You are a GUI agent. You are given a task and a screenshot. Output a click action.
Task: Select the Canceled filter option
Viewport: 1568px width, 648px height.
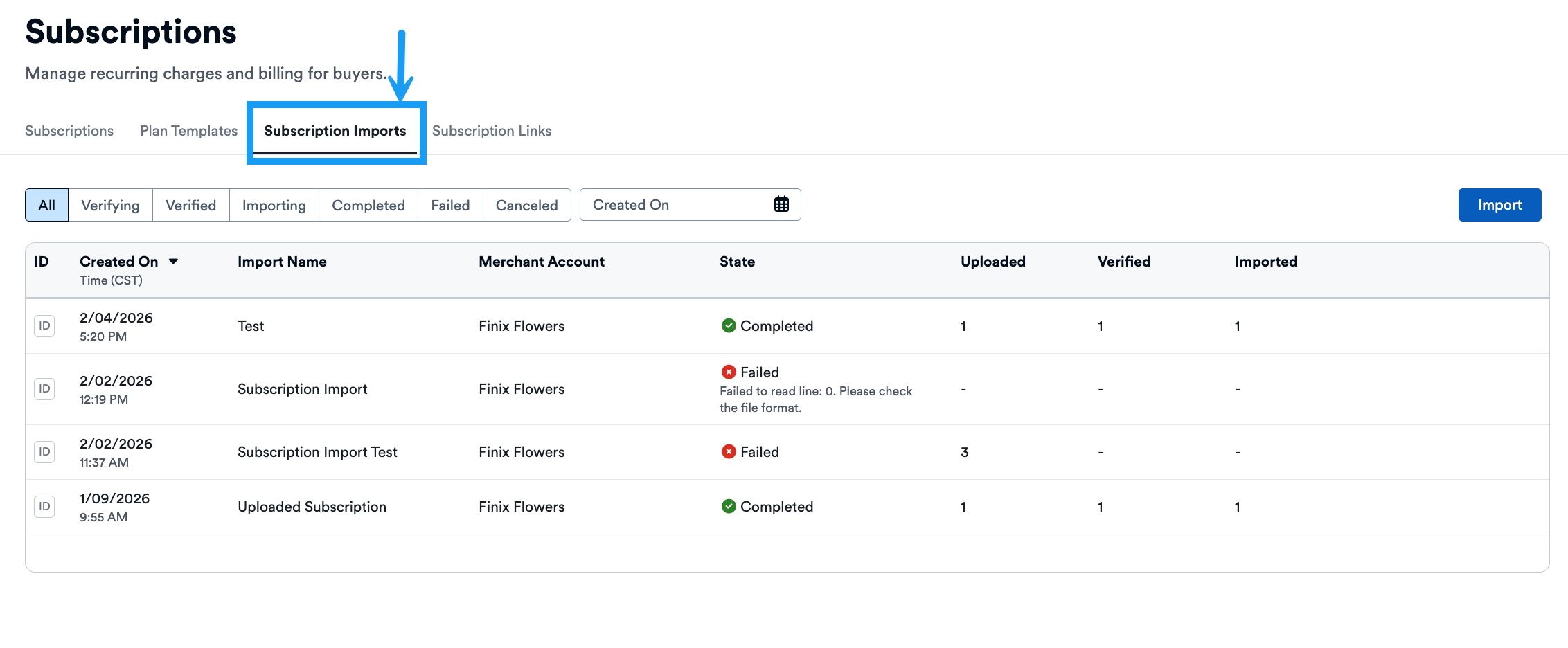click(x=526, y=205)
